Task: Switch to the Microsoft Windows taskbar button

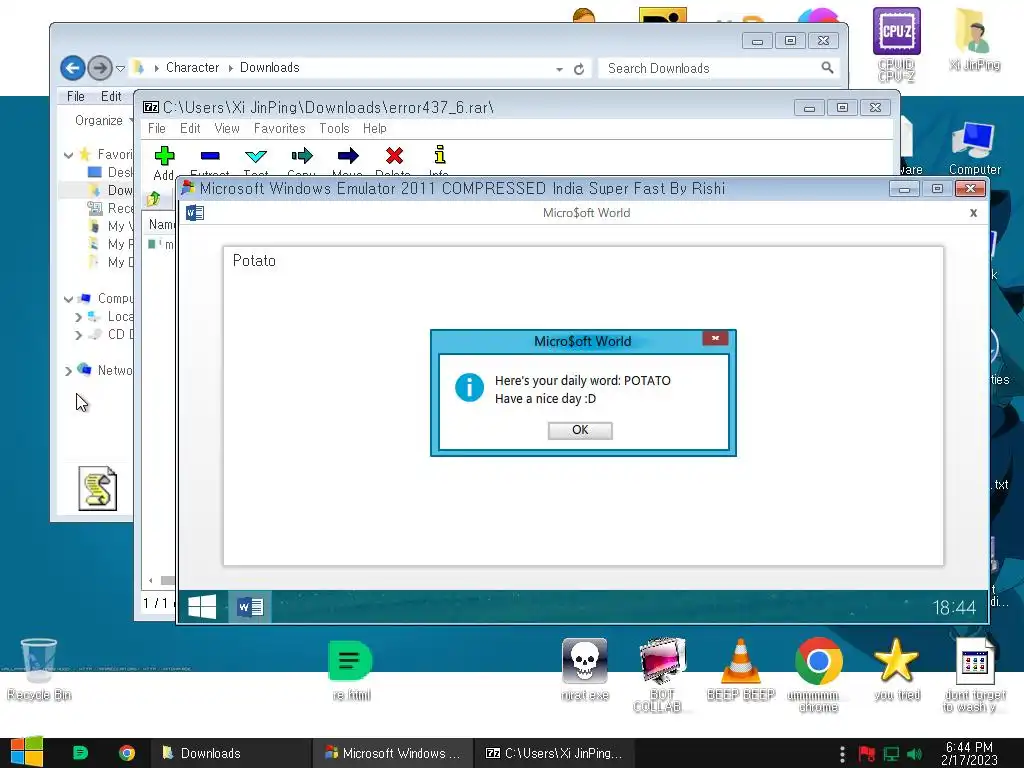Action: pos(392,753)
